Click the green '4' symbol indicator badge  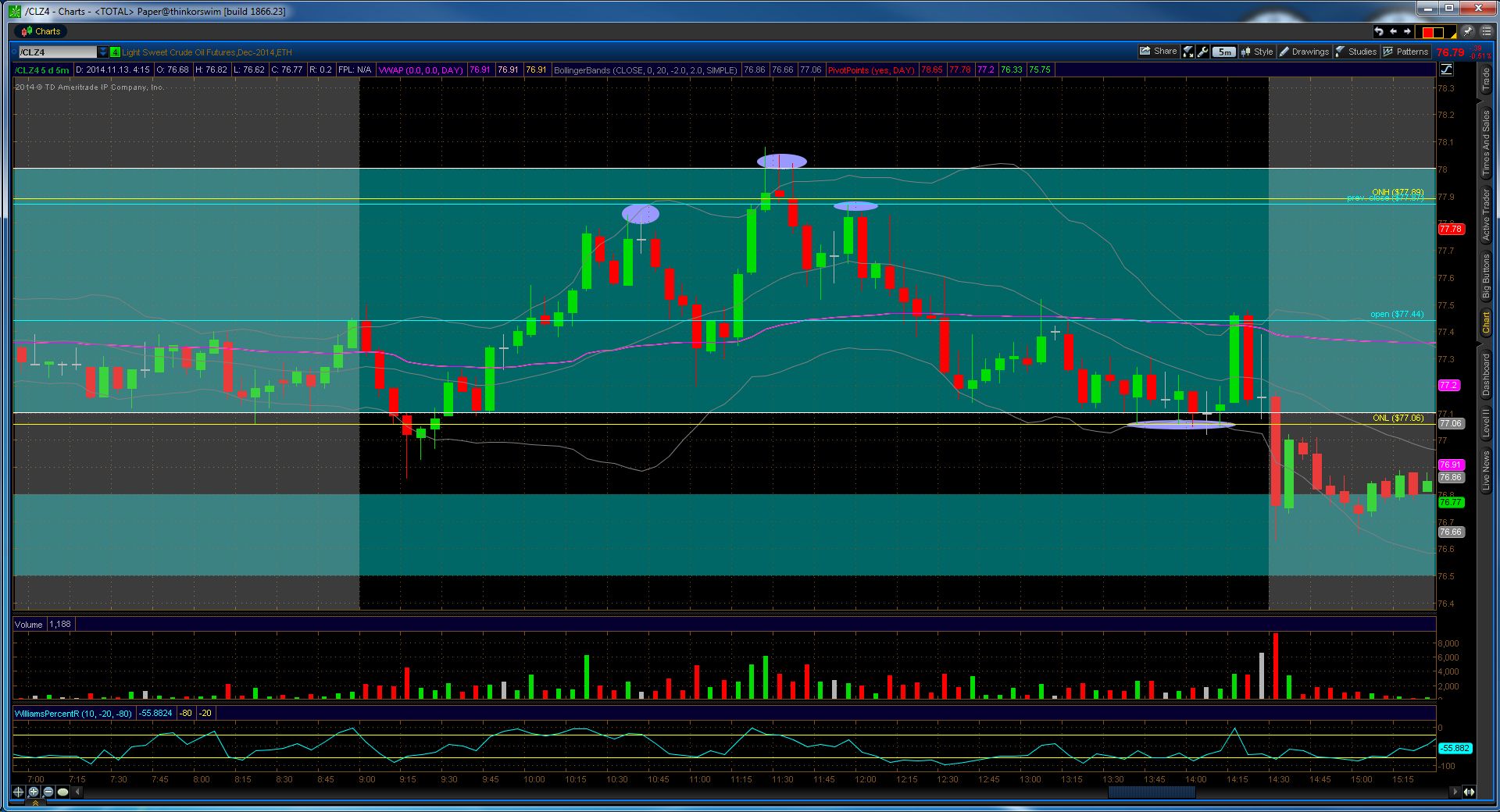pyautogui.click(x=115, y=52)
